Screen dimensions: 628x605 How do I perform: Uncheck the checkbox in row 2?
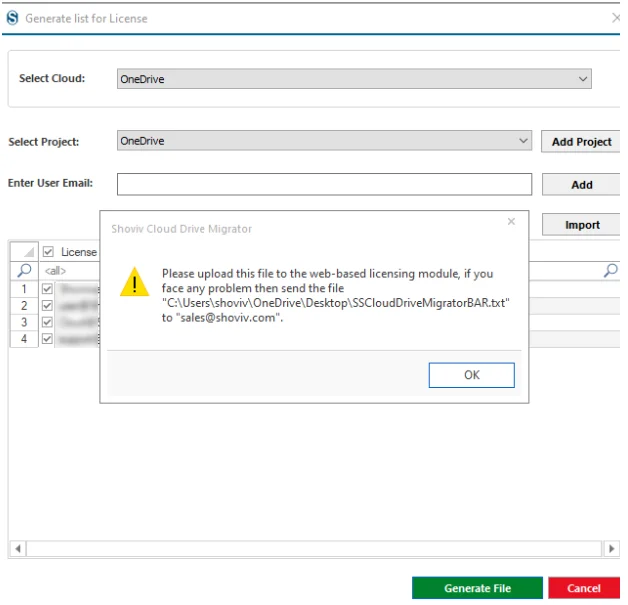tap(47, 306)
